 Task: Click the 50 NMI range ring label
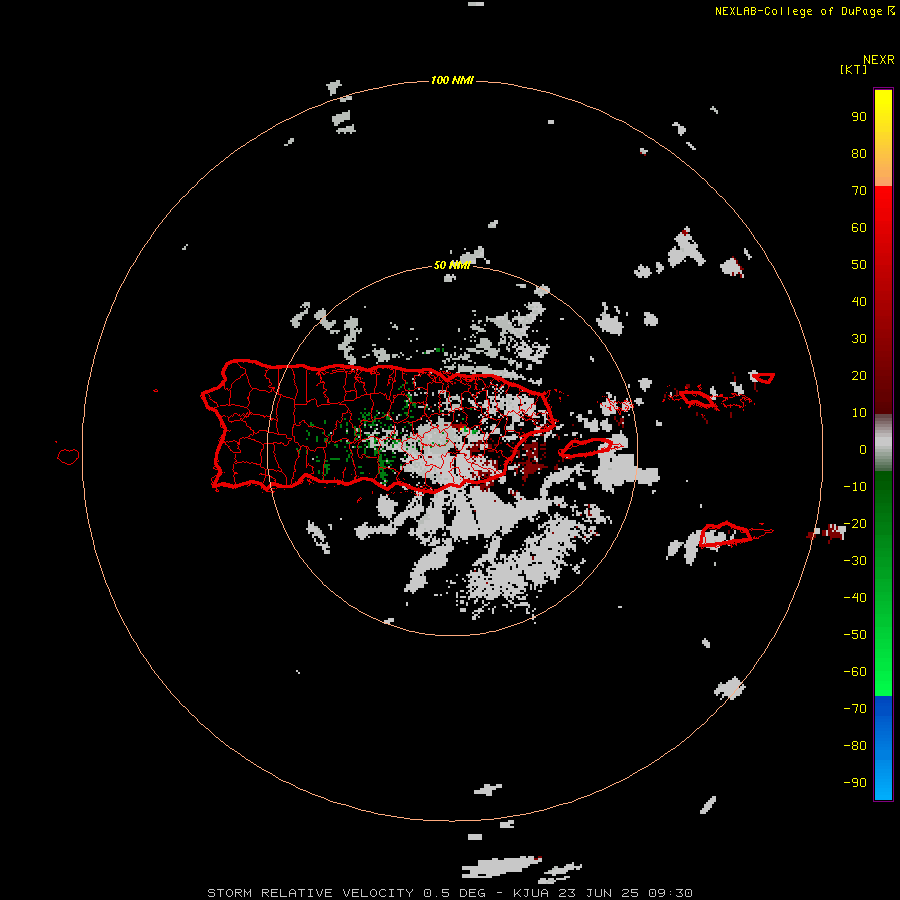(452, 265)
